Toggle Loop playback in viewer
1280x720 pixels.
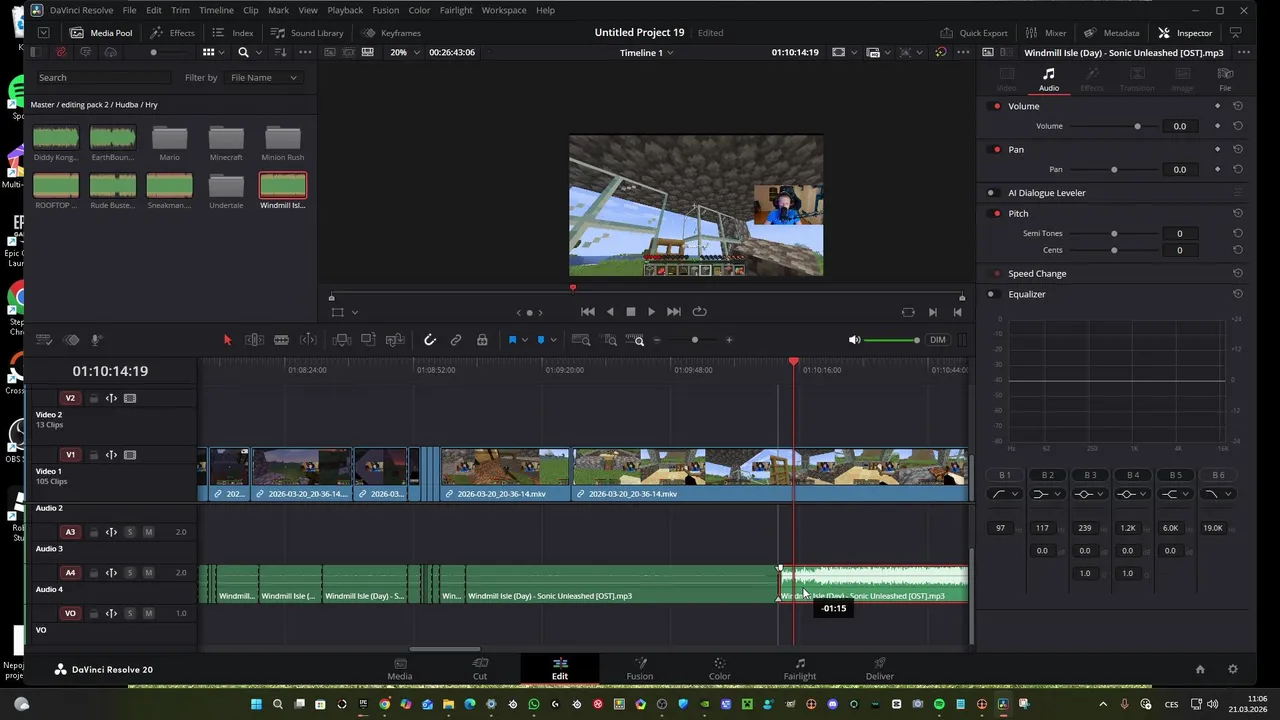coord(699,312)
